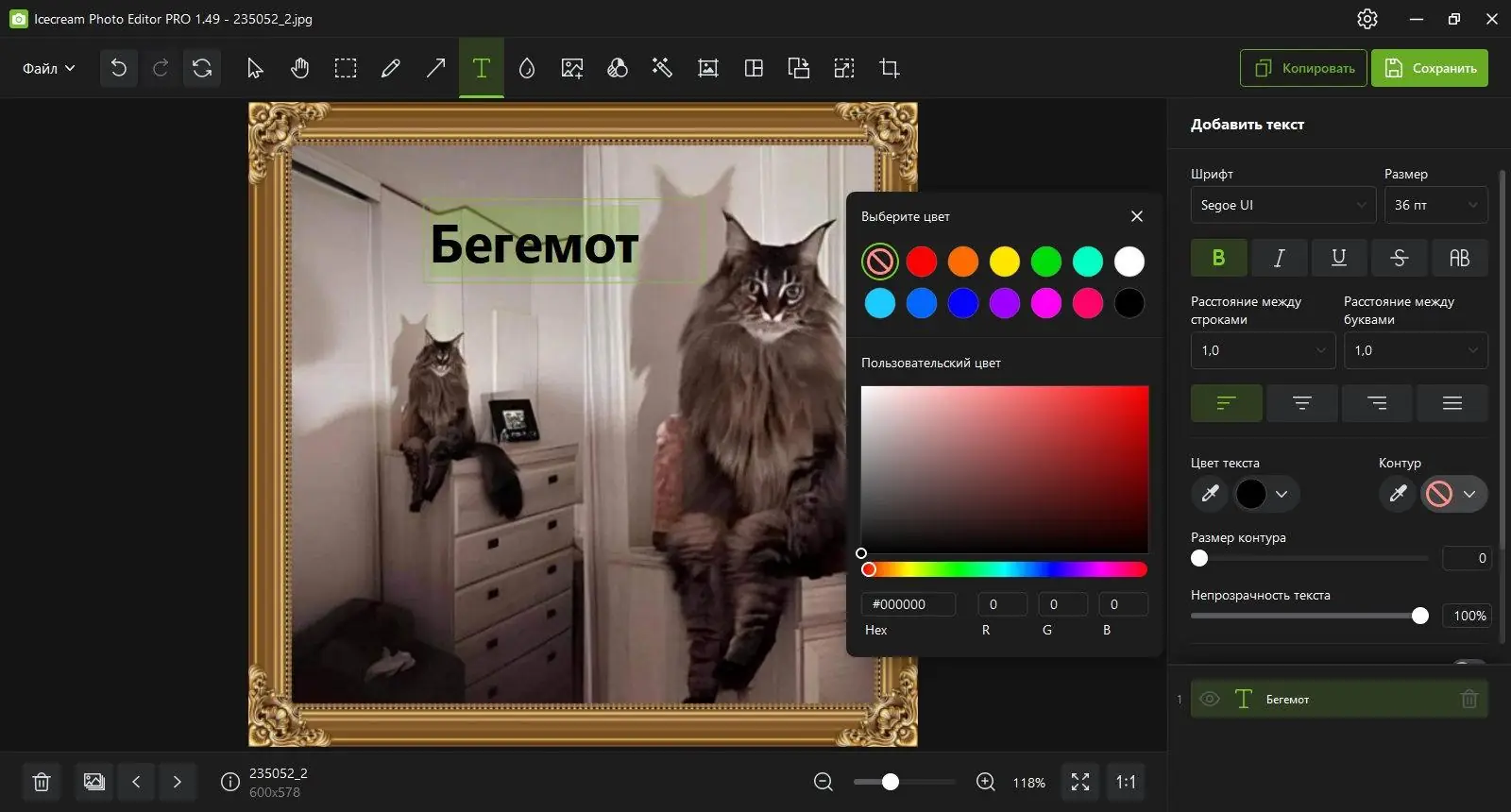
Task: Toggle italic text formatting
Action: click(x=1279, y=258)
